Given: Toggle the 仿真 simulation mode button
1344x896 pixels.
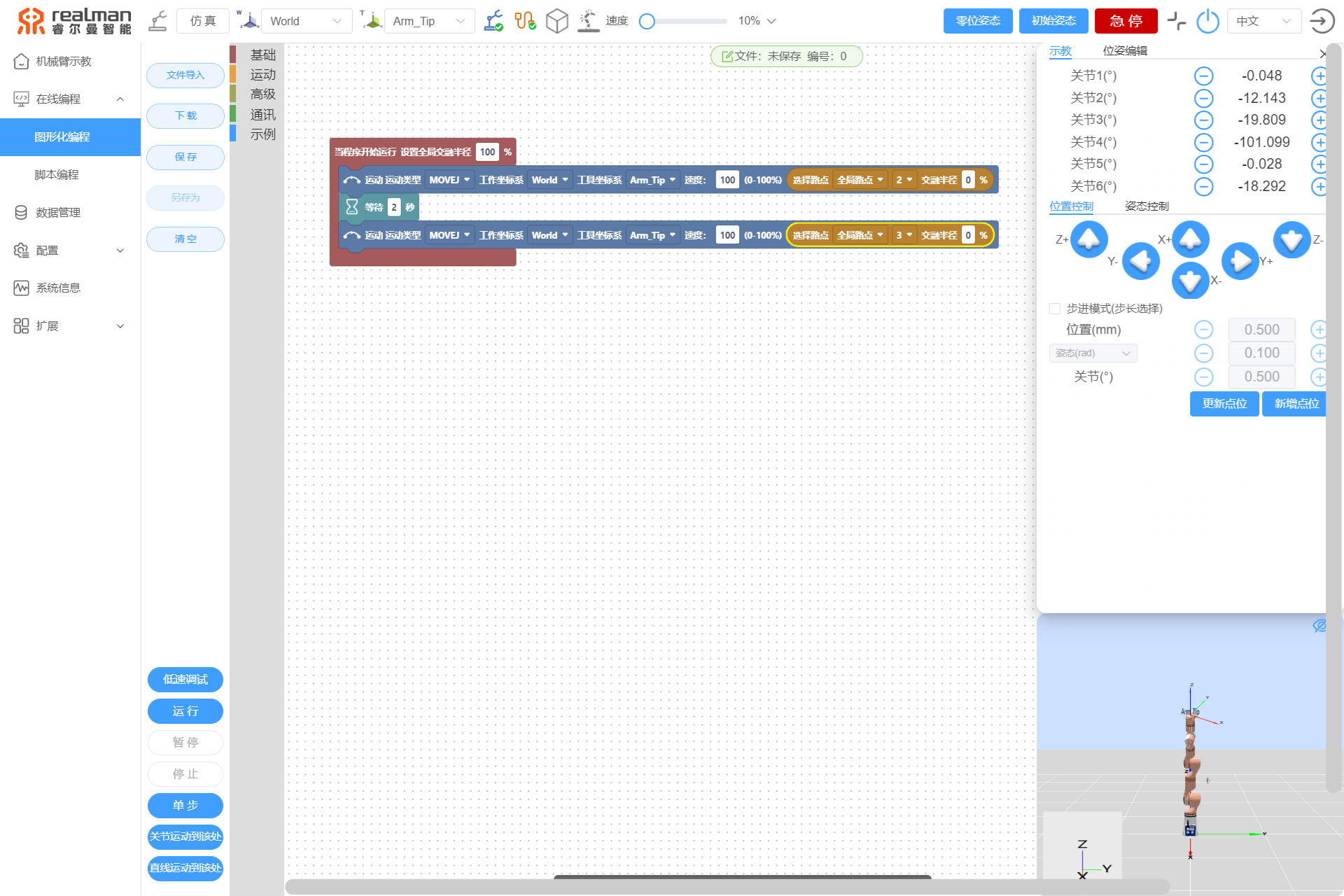Looking at the screenshot, I should tap(203, 21).
